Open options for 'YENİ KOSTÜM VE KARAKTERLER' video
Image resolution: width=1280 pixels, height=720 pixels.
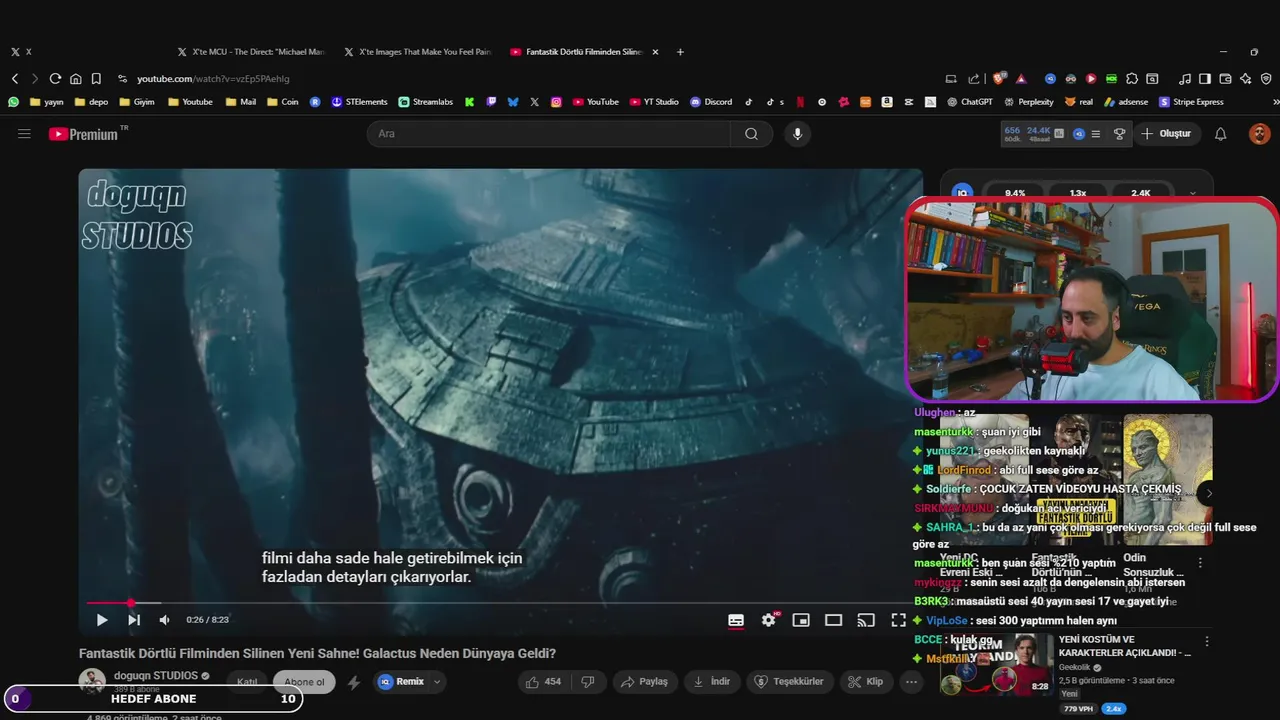(1207, 641)
